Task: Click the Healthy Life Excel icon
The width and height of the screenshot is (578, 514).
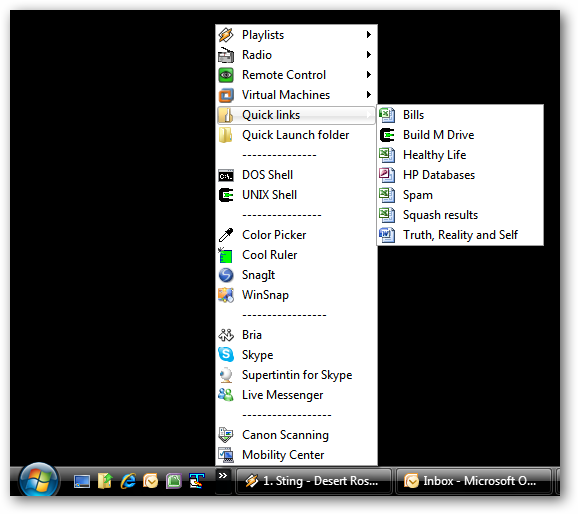Action: [x=387, y=155]
